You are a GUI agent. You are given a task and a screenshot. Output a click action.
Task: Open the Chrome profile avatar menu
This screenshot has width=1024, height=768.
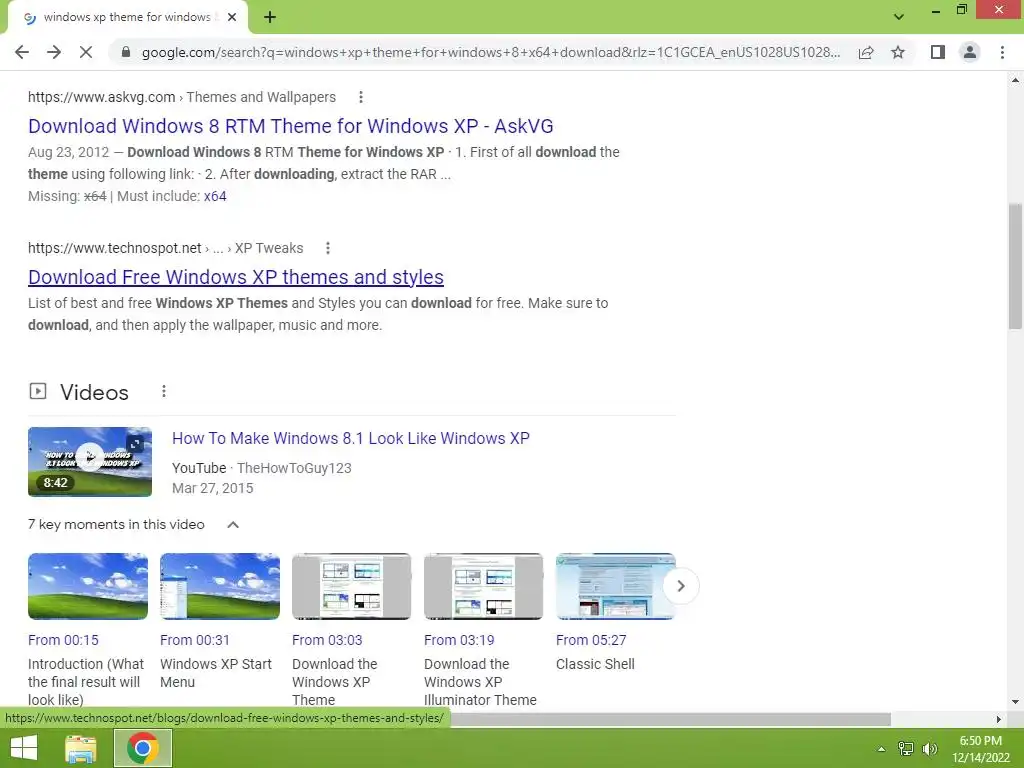(970, 52)
